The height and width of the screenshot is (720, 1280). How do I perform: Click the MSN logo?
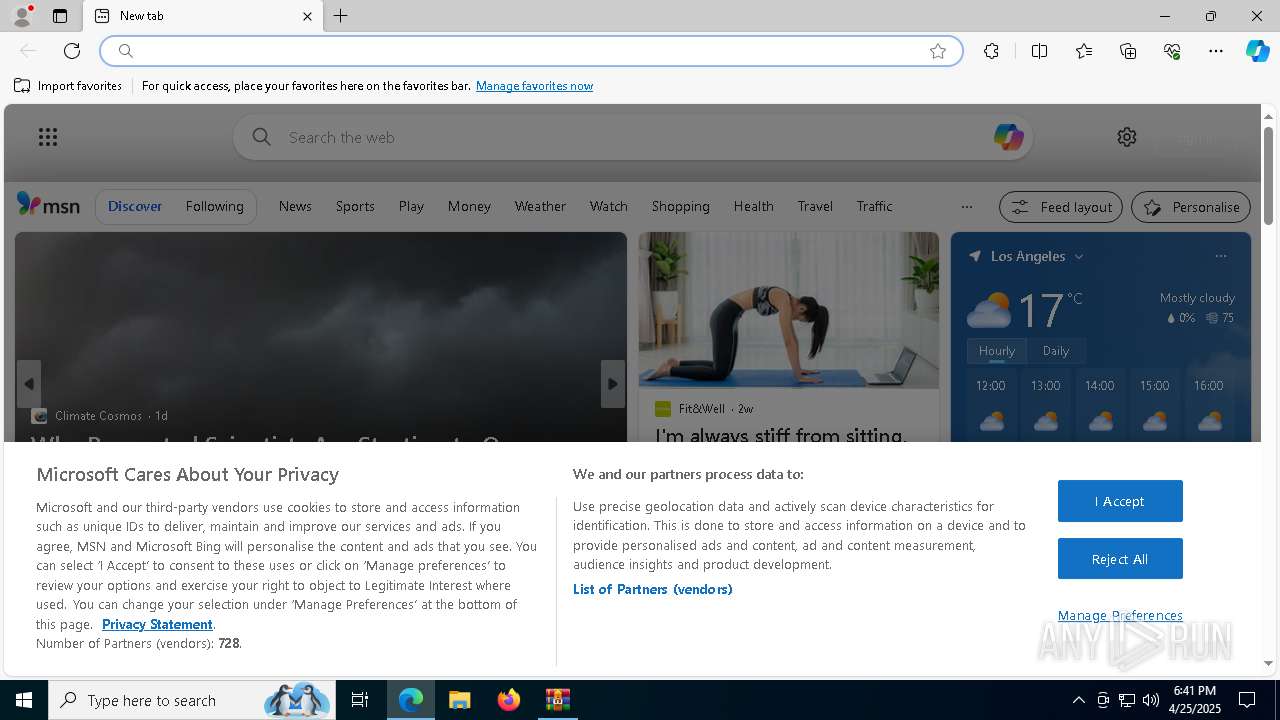[x=48, y=205]
